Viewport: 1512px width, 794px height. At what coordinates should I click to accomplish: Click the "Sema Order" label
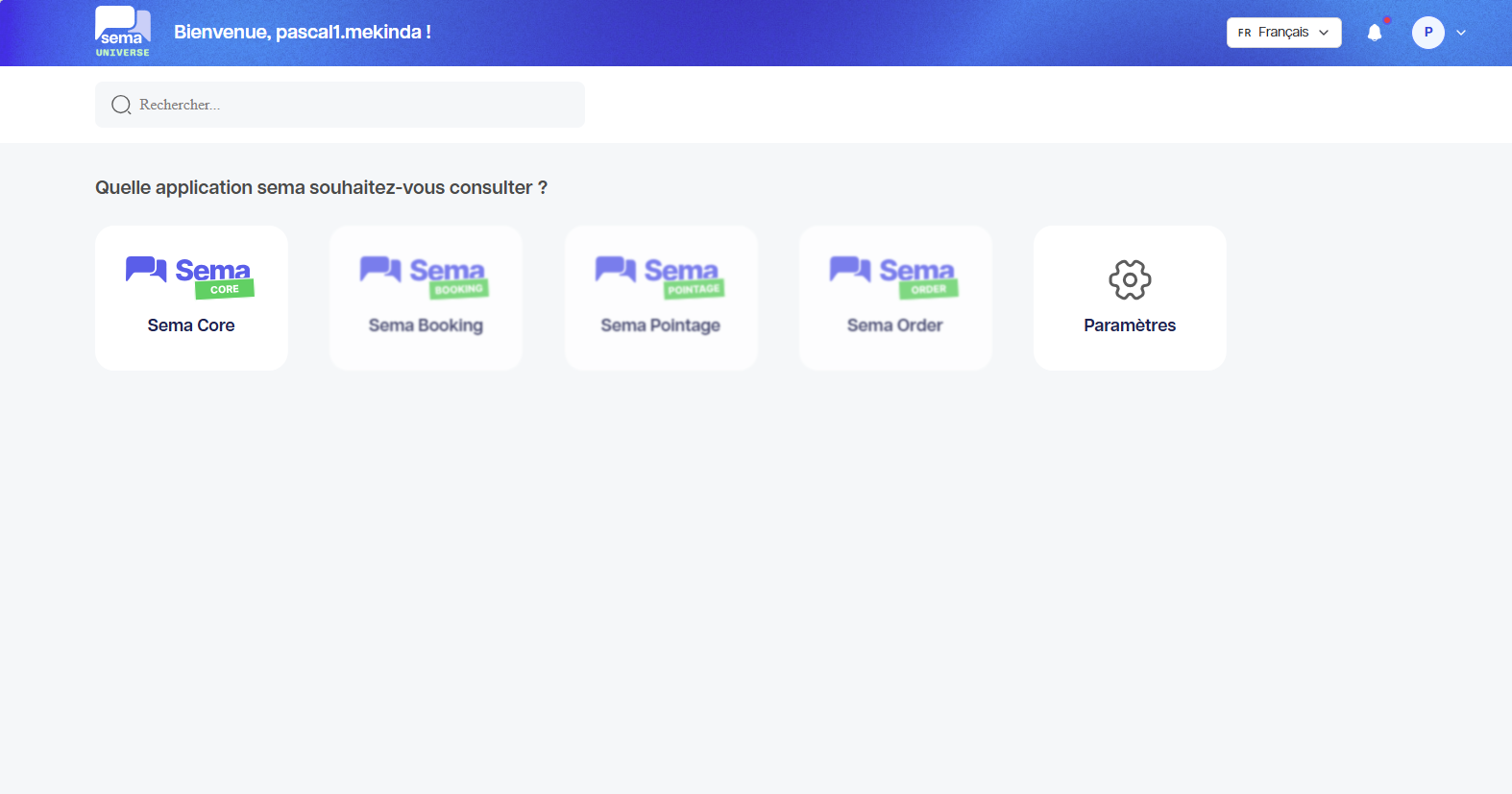(894, 325)
